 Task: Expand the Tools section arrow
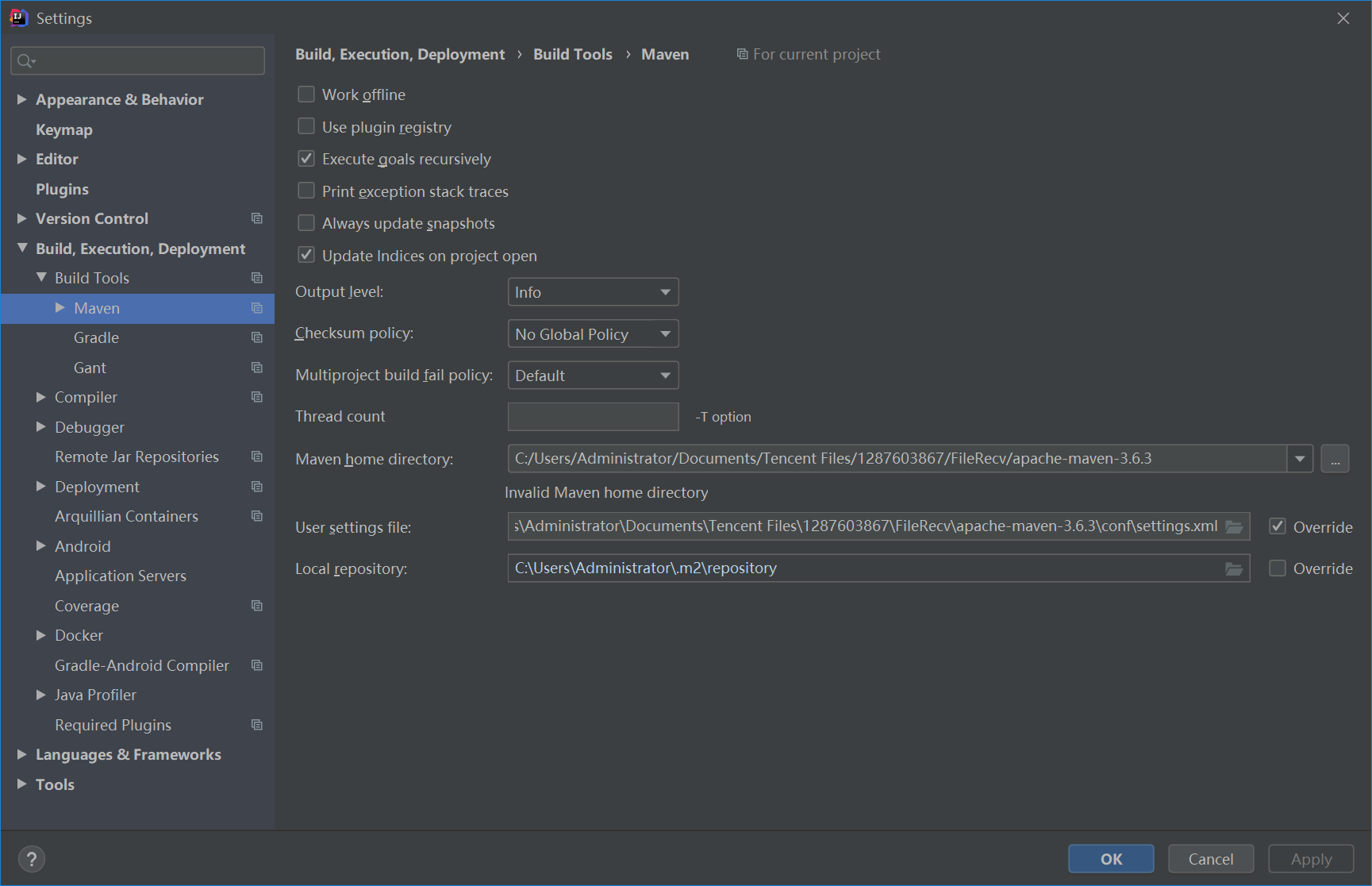[x=22, y=784]
